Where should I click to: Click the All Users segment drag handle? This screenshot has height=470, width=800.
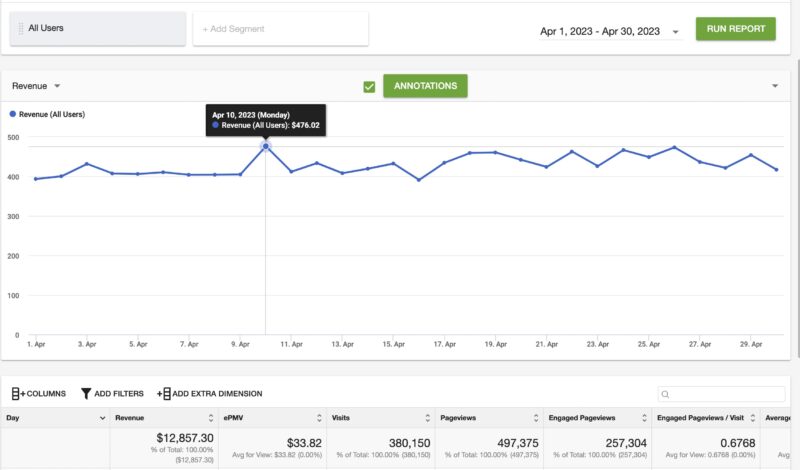coord(21,29)
